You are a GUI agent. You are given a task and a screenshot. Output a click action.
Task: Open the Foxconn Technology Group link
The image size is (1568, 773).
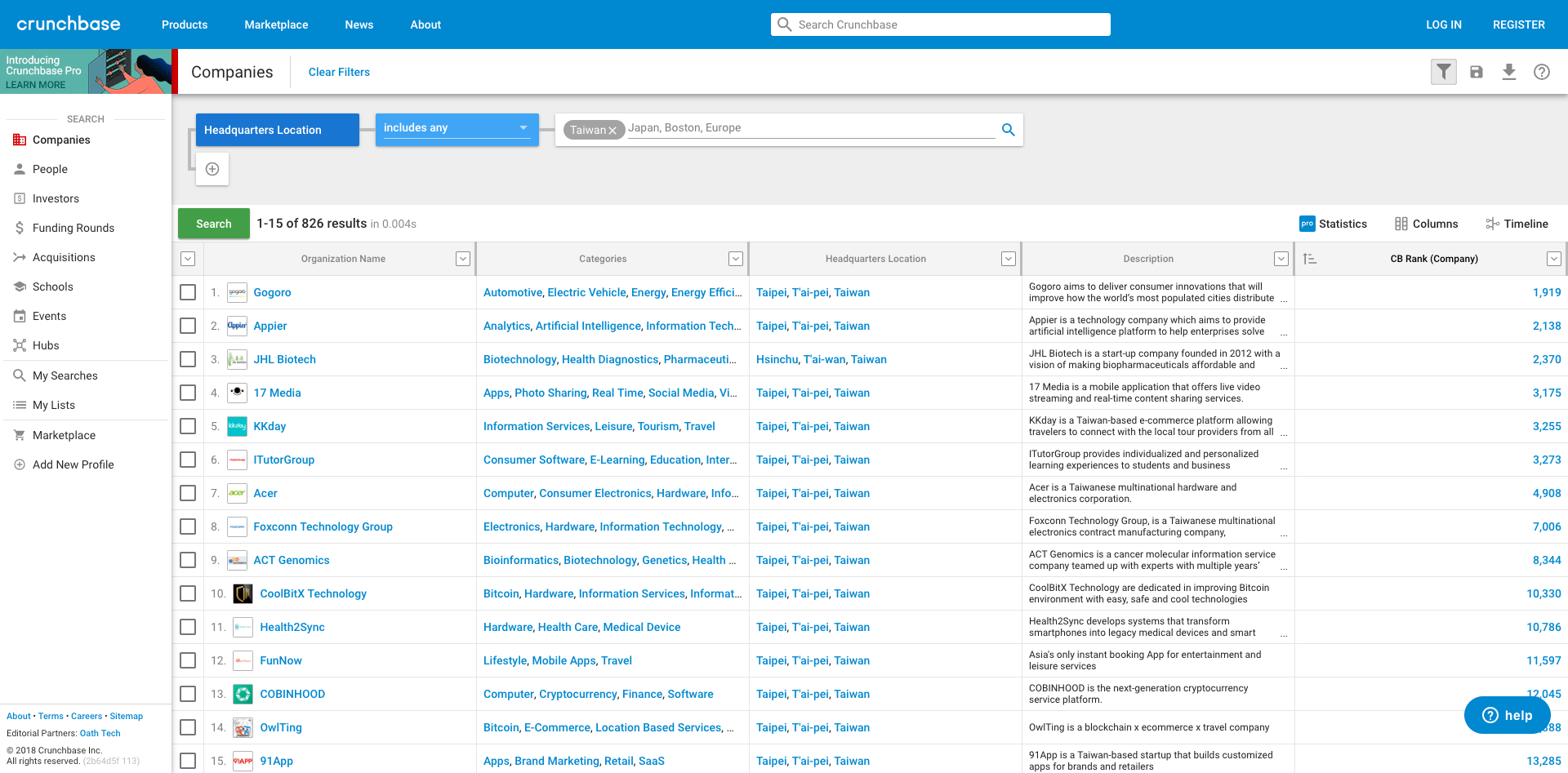[x=323, y=526]
